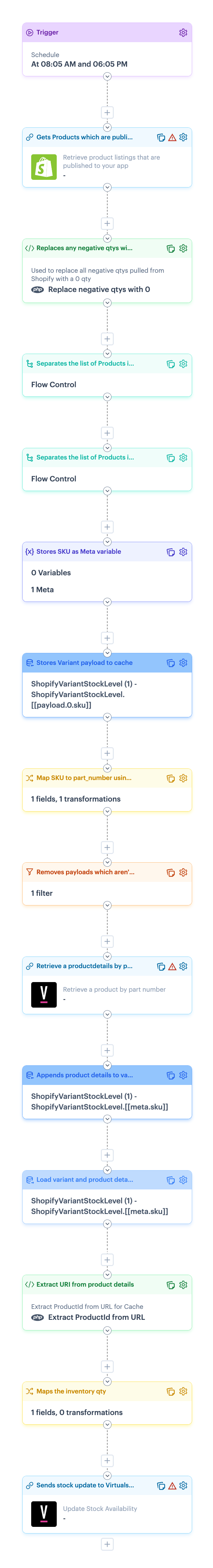Add a step between the two Flow Control steps
Screen dimensions: 213x1568
pos(107,433)
